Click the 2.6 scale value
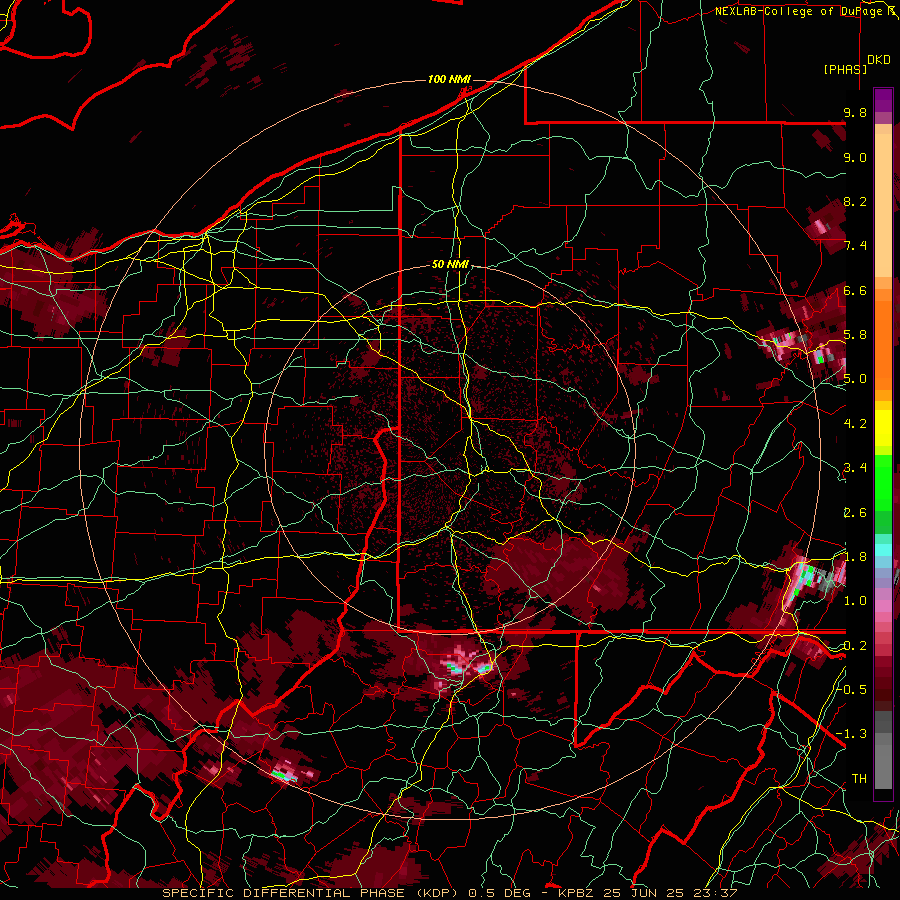The width and height of the screenshot is (900, 900). click(x=855, y=513)
